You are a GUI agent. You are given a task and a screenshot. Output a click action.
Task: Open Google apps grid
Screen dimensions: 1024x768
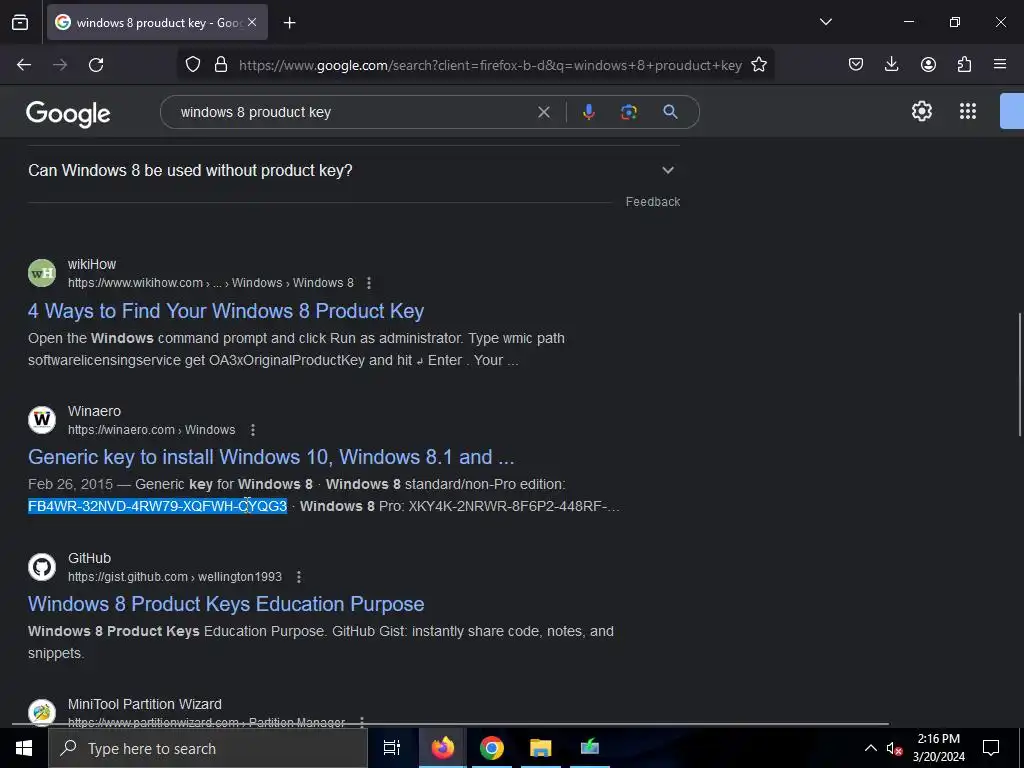[x=968, y=112]
